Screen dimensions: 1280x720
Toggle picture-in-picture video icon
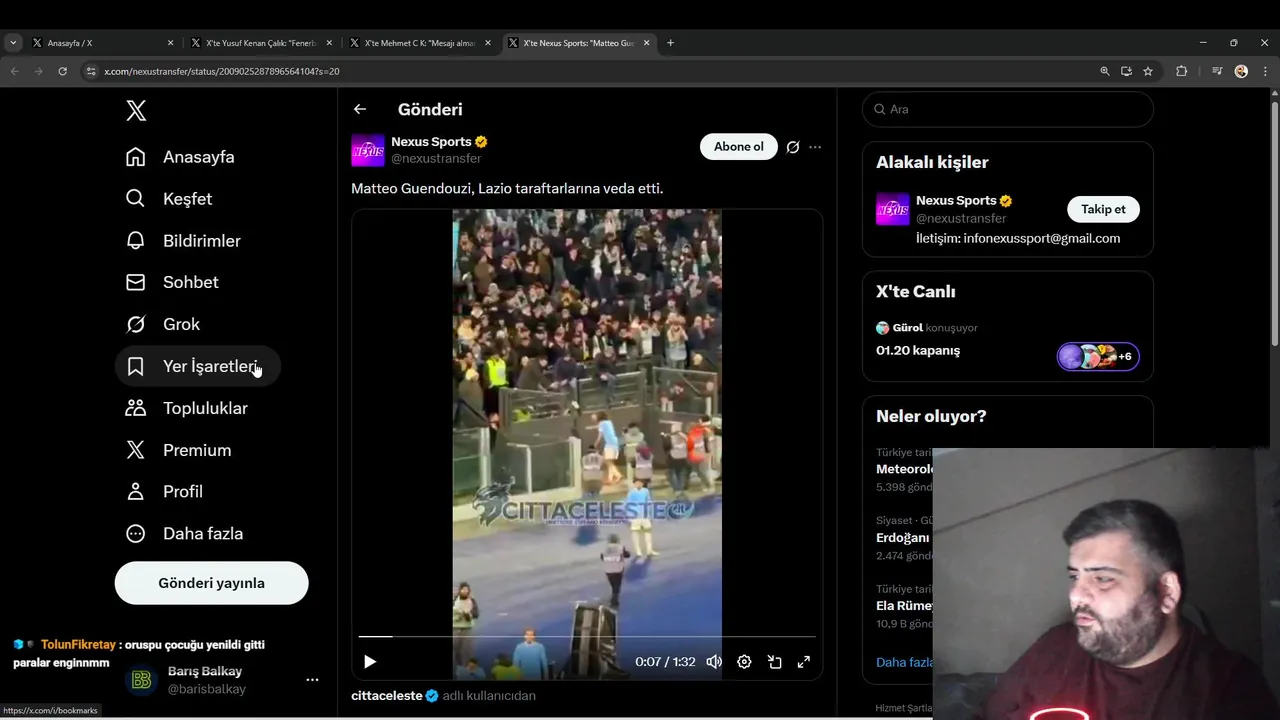click(x=774, y=662)
